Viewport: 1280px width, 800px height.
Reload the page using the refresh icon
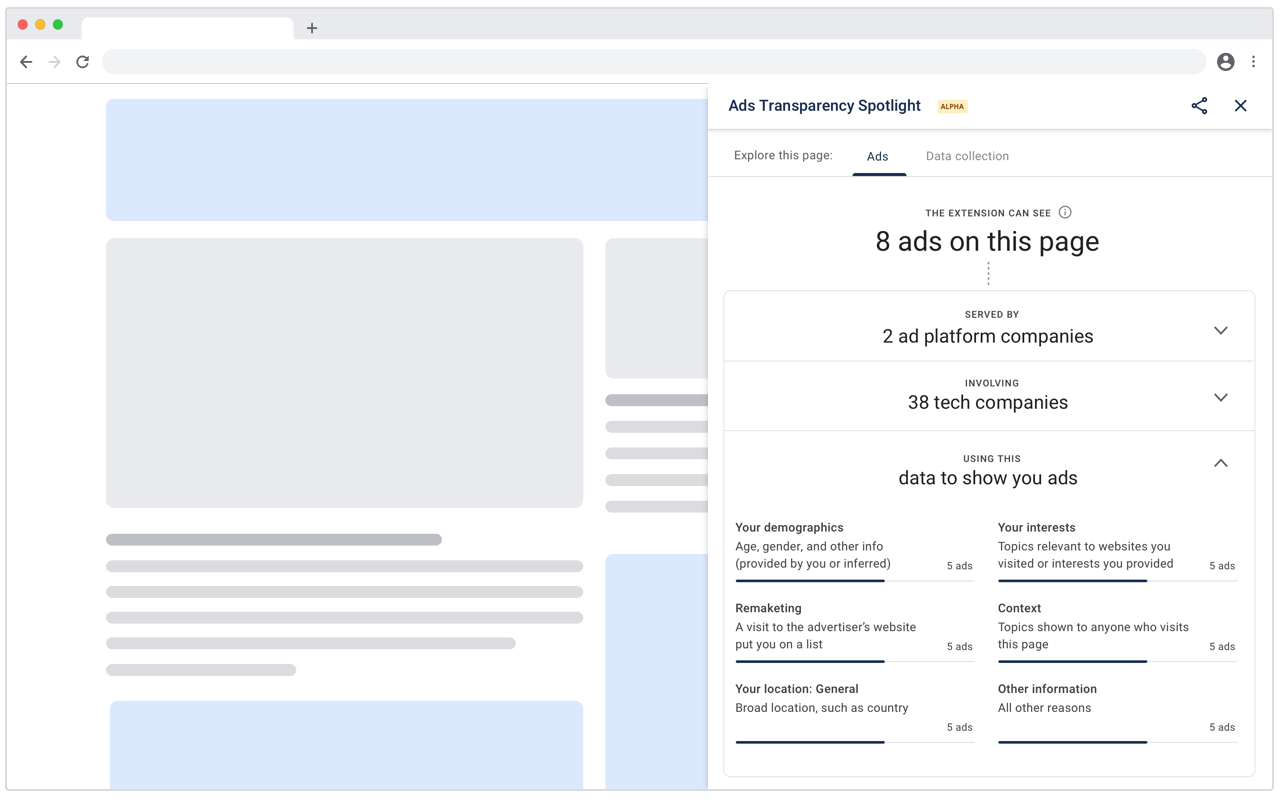pos(82,61)
